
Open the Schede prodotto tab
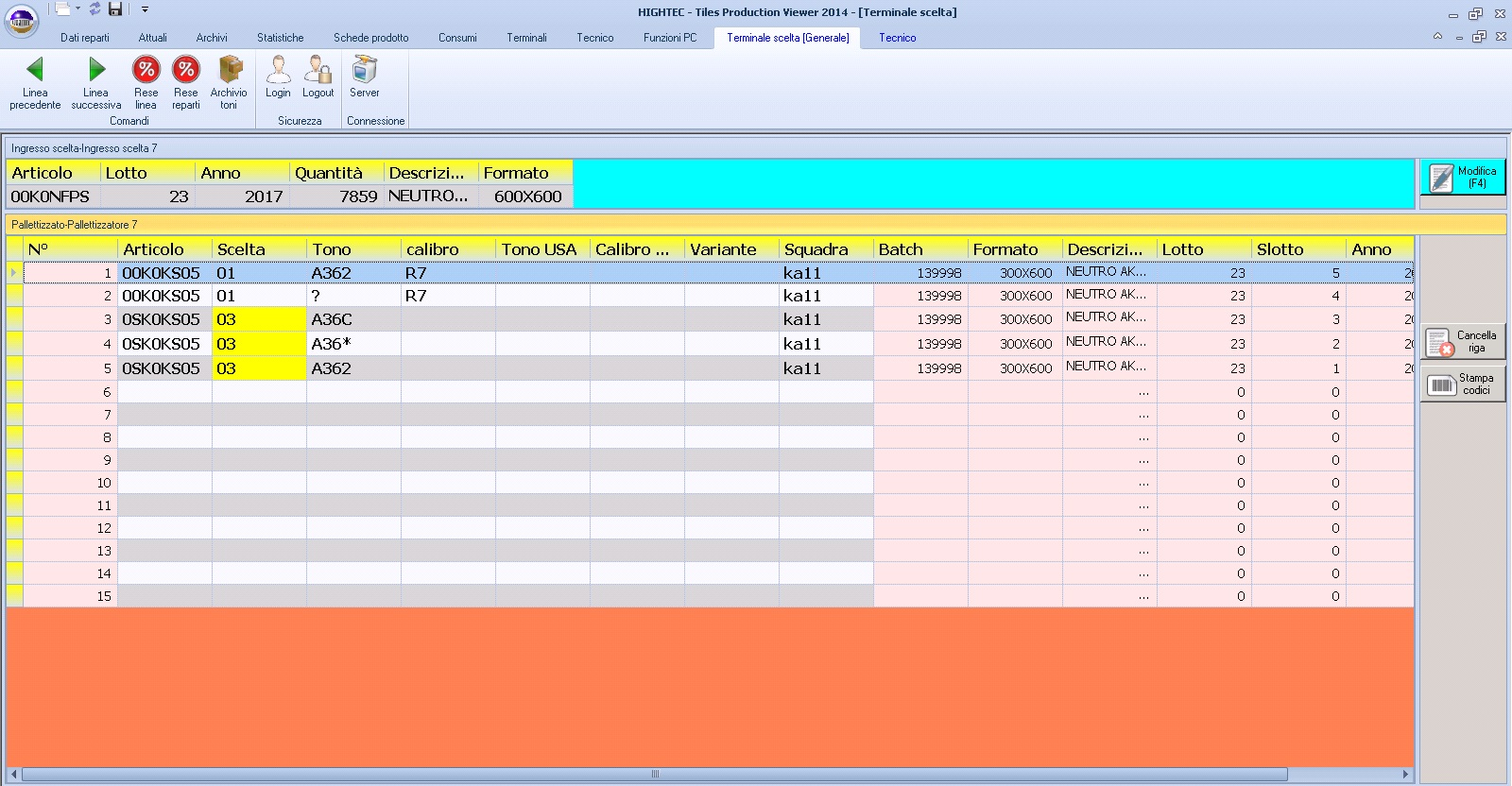[x=371, y=38]
